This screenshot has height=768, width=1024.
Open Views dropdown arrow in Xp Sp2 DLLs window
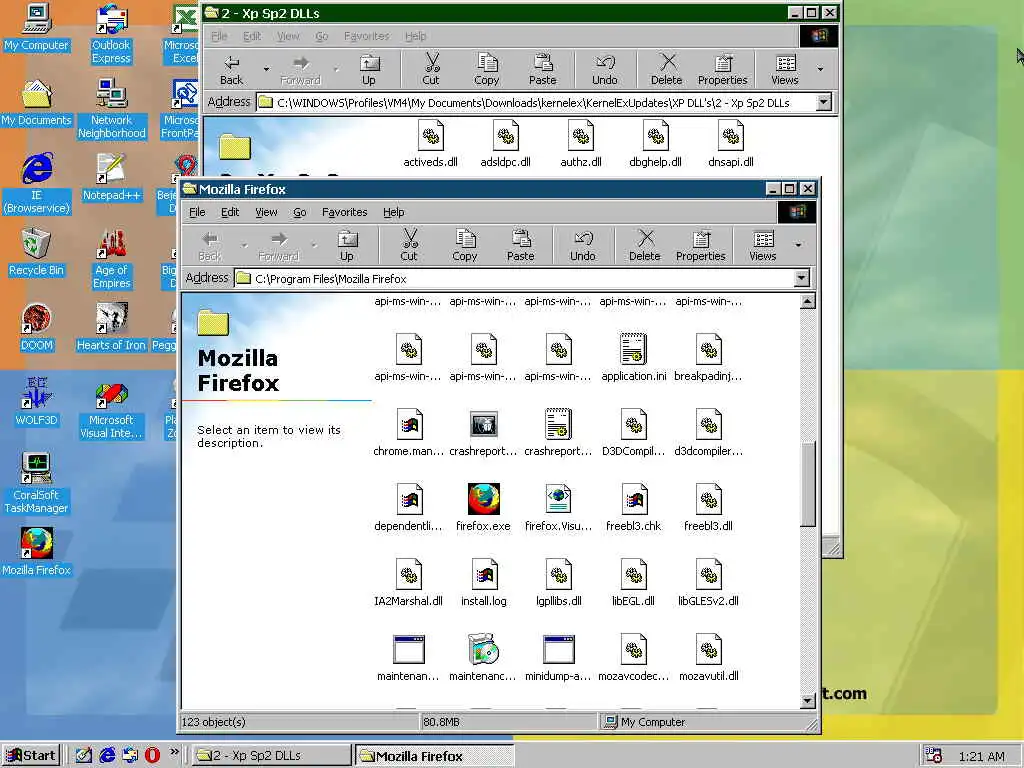(820, 69)
